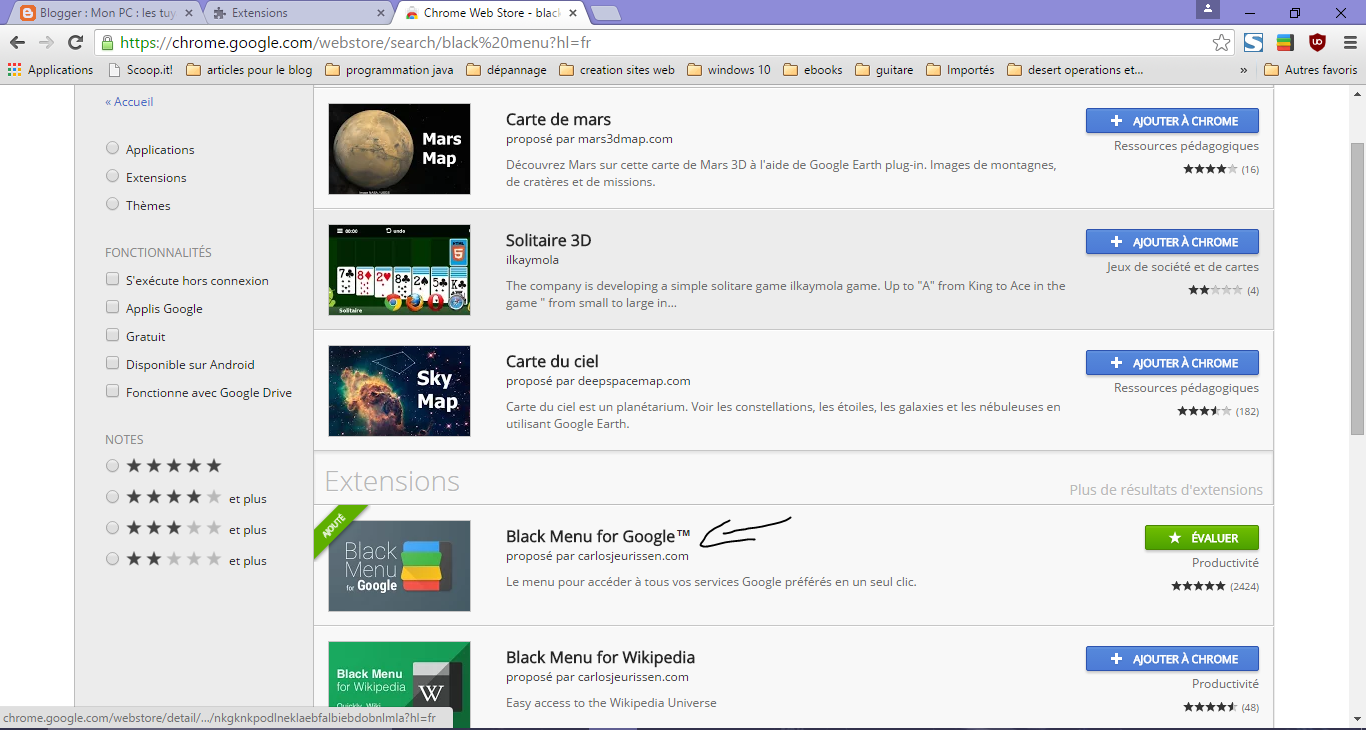1366x730 pixels.
Task: Add Carte de mars to Chrome
Action: (x=1172, y=121)
